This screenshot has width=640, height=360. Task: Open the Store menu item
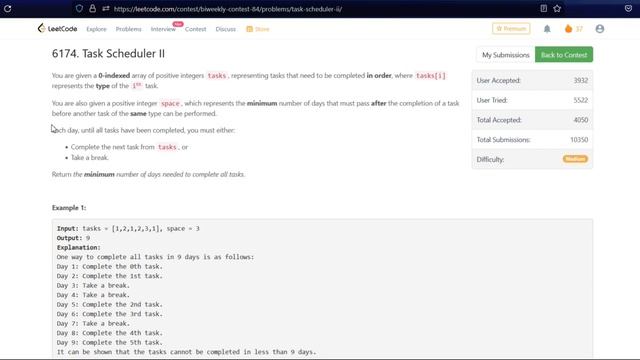click(x=258, y=29)
